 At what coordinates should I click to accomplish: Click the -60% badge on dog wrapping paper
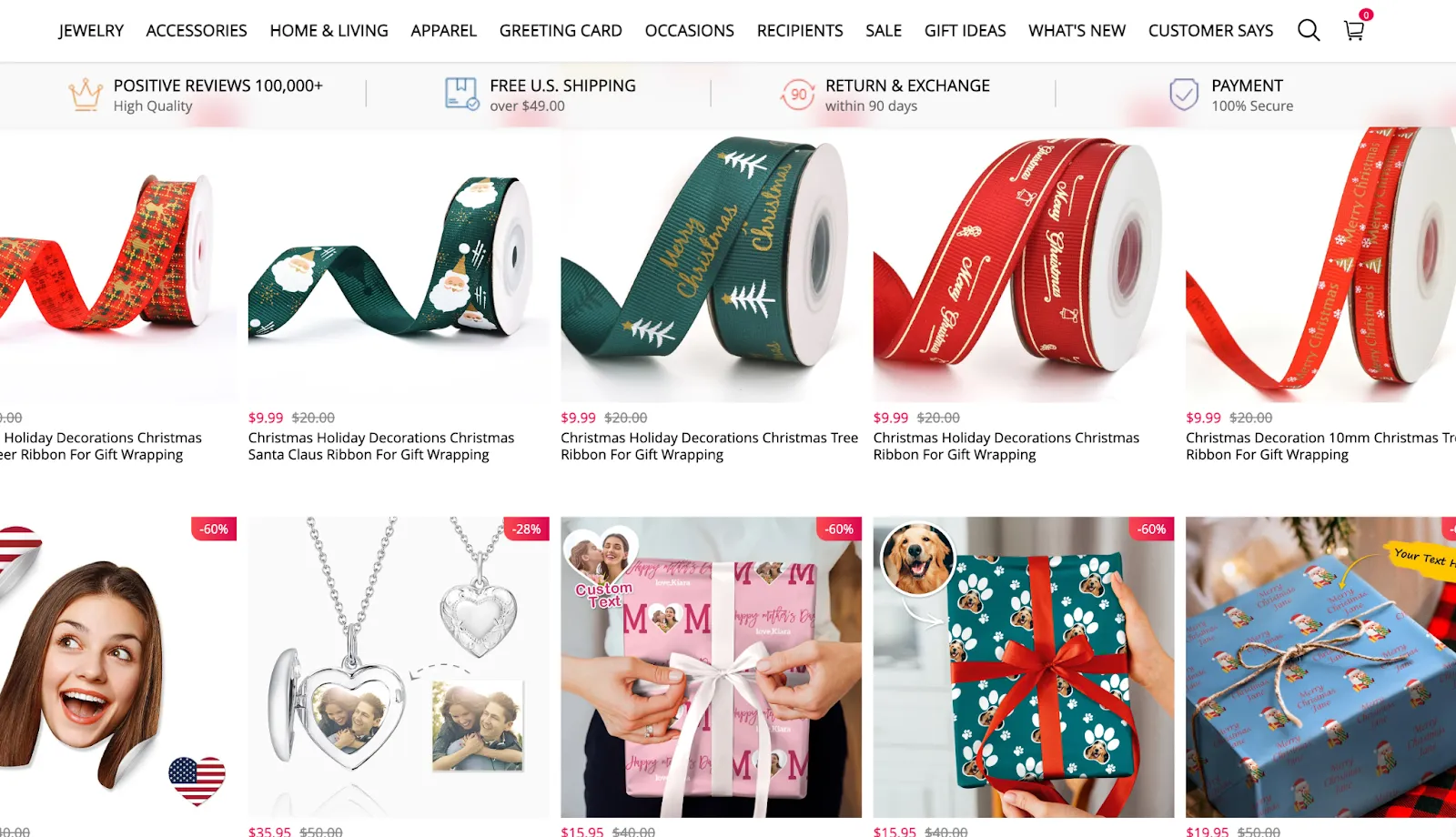pyautogui.click(x=1151, y=529)
